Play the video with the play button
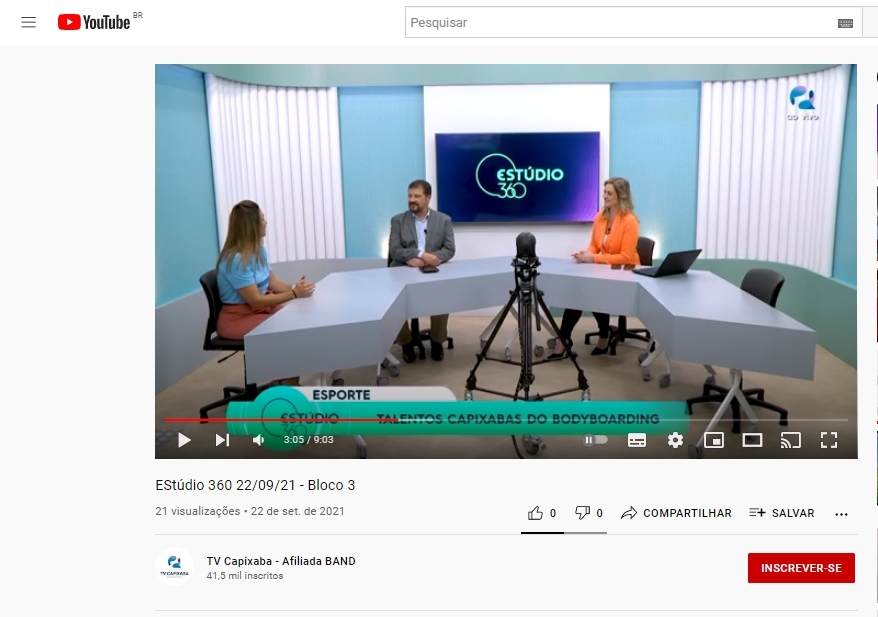The width and height of the screenshot is (878, 617). (184, 440)
